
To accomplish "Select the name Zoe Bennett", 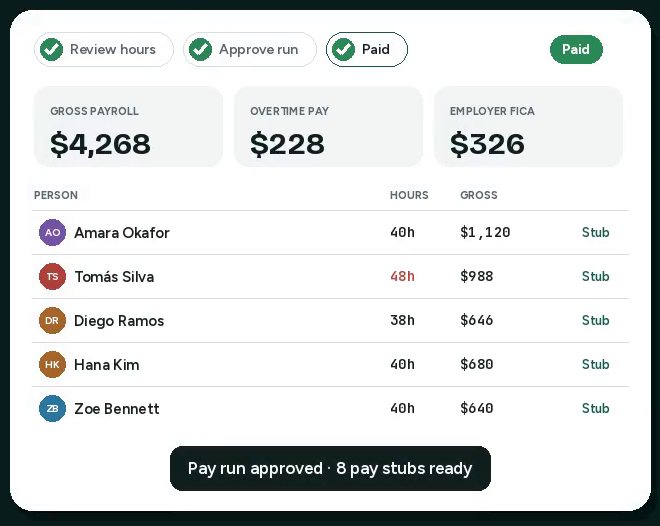I will (117, 409).
